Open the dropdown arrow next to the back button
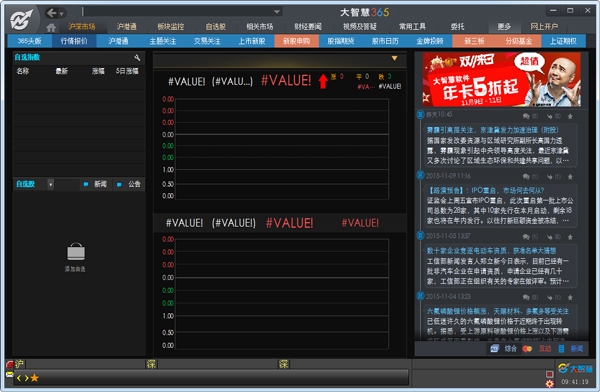The height and width of the screenshot is (392, 600). pos(62,14)
